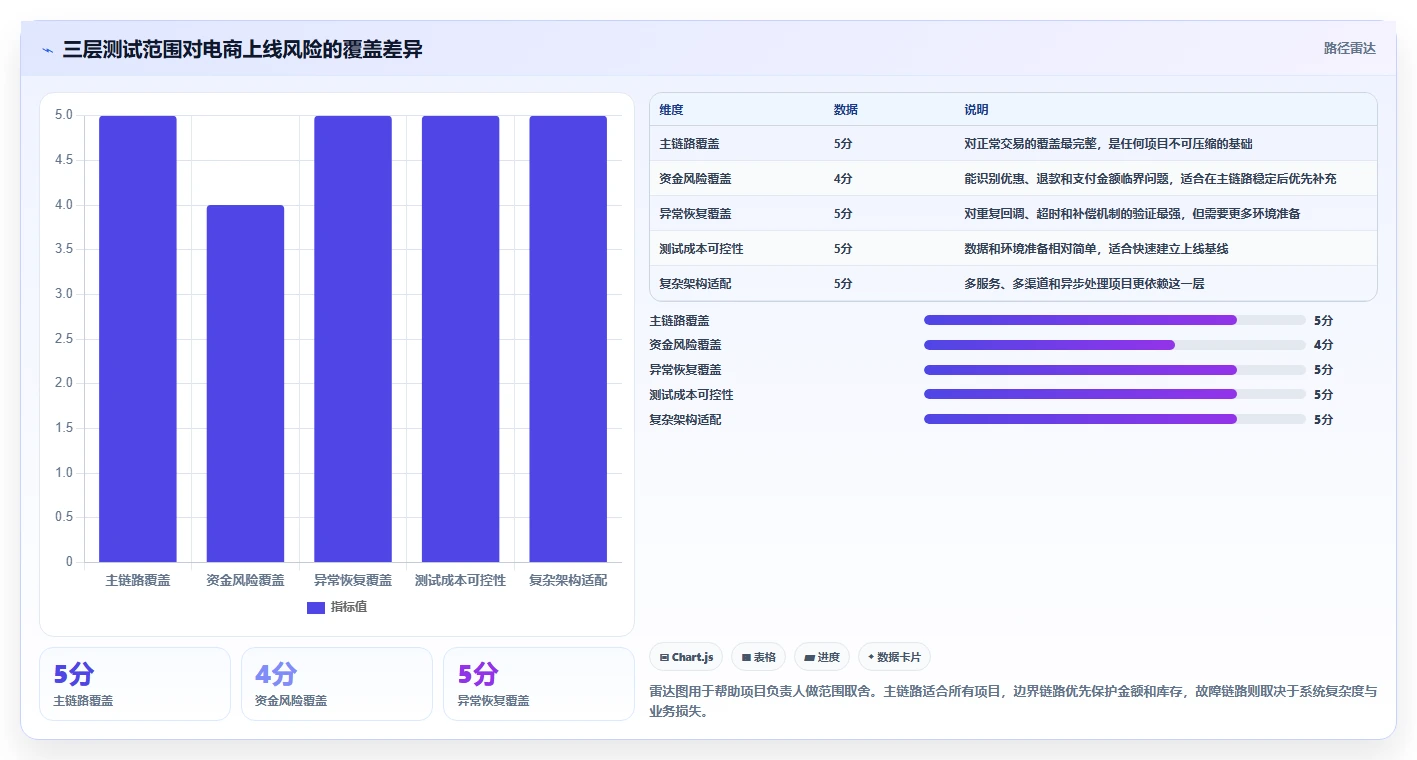Click the 路径雷达 label in header
The image size is (1417, 760).
pos(1350,48)
